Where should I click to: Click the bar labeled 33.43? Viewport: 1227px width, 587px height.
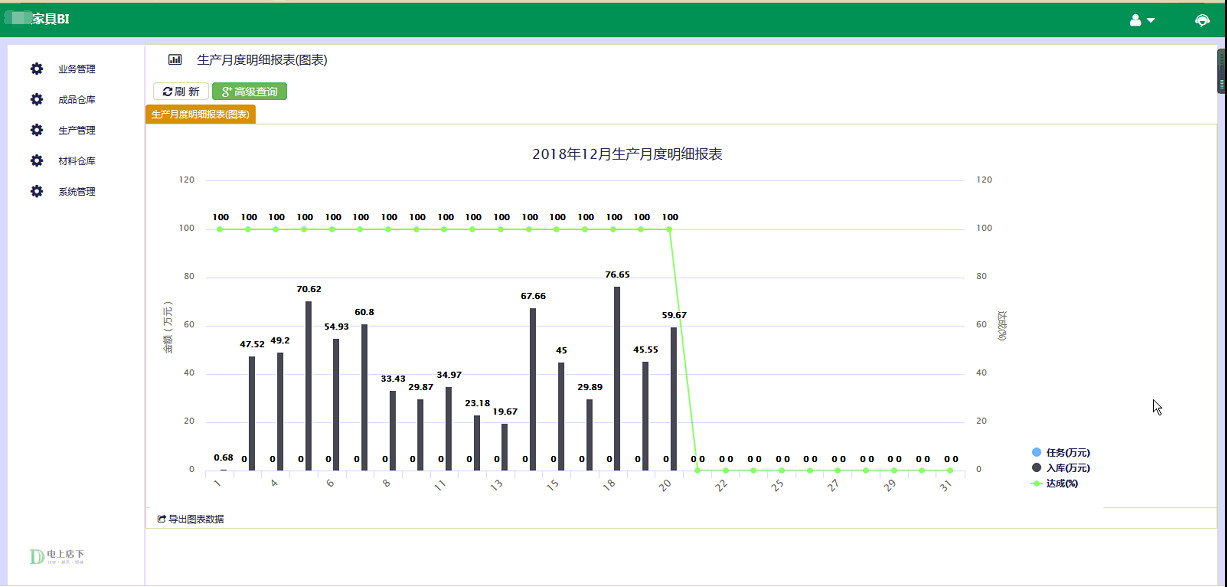[x=393, y=430]
